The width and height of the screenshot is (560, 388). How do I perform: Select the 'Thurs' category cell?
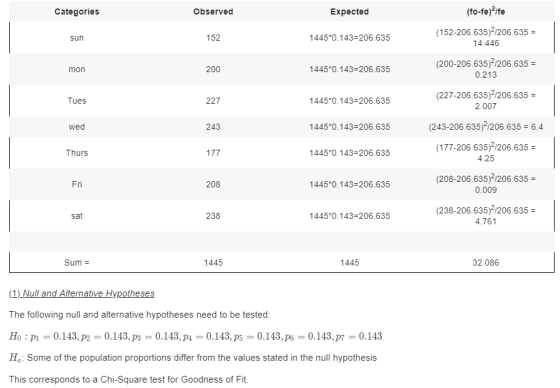point(77,153)
